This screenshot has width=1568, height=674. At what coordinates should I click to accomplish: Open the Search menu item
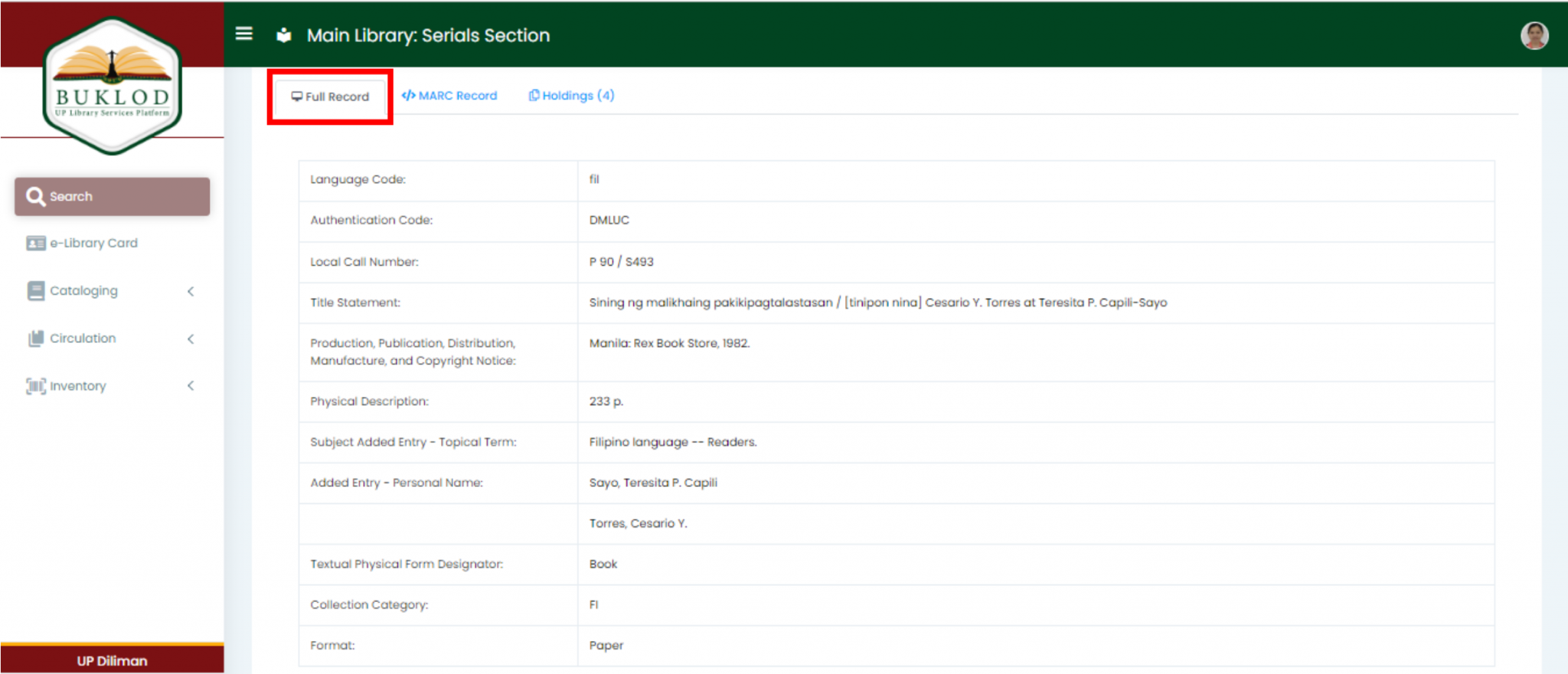coord(112,197)
